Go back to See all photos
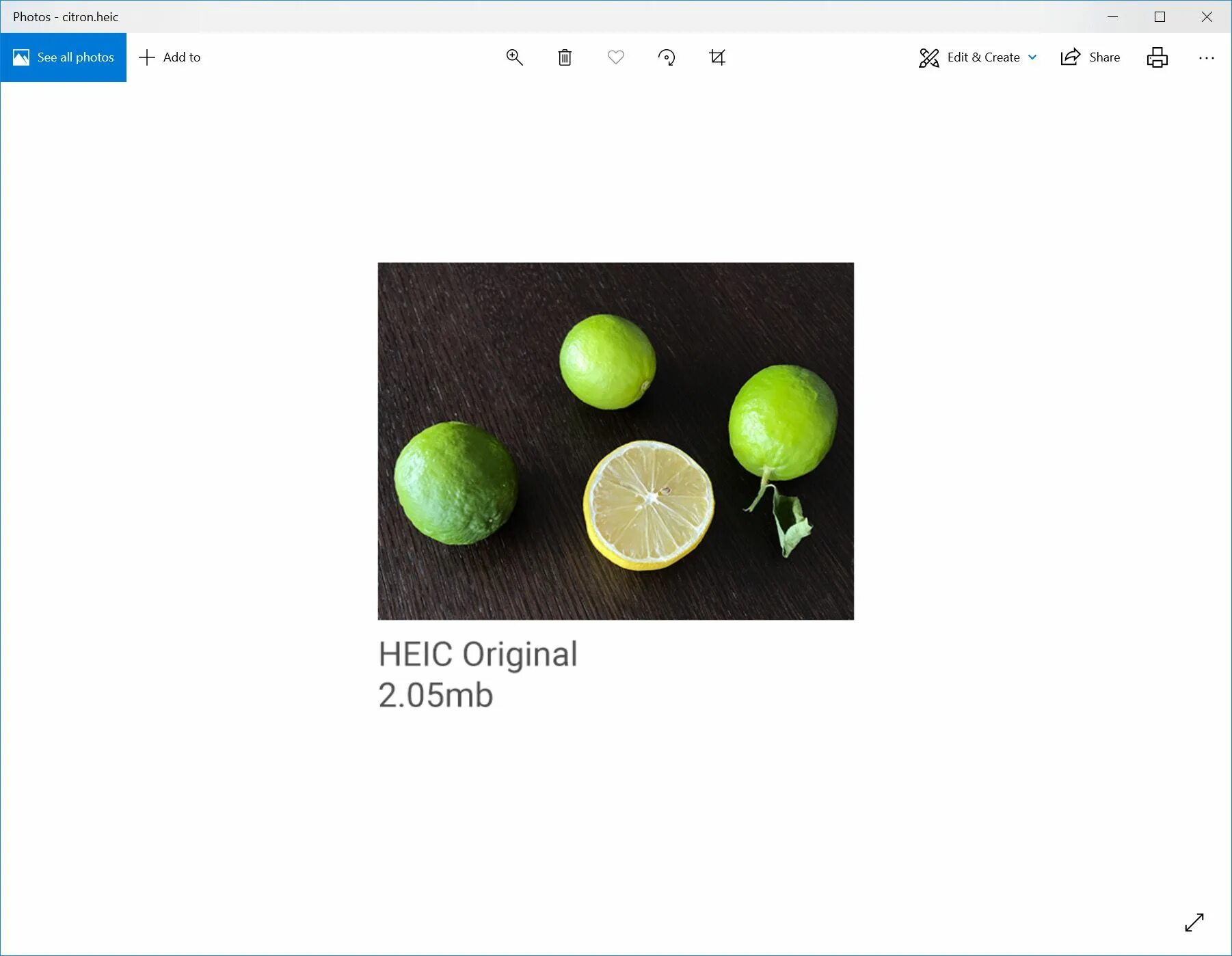The height and width of the screenshot is (956, 1232). click(64, 57)
